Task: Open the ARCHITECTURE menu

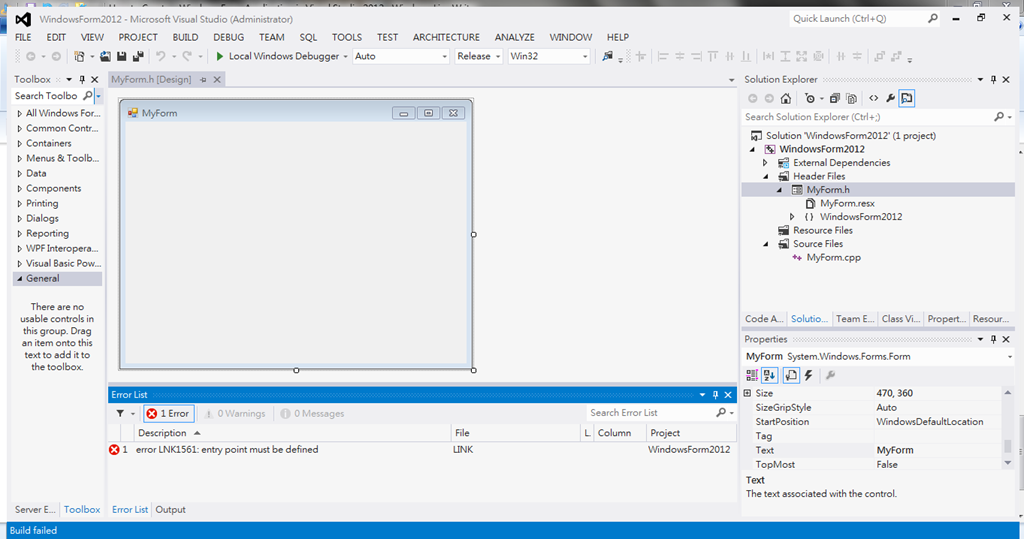Action: tap(446, 37)
